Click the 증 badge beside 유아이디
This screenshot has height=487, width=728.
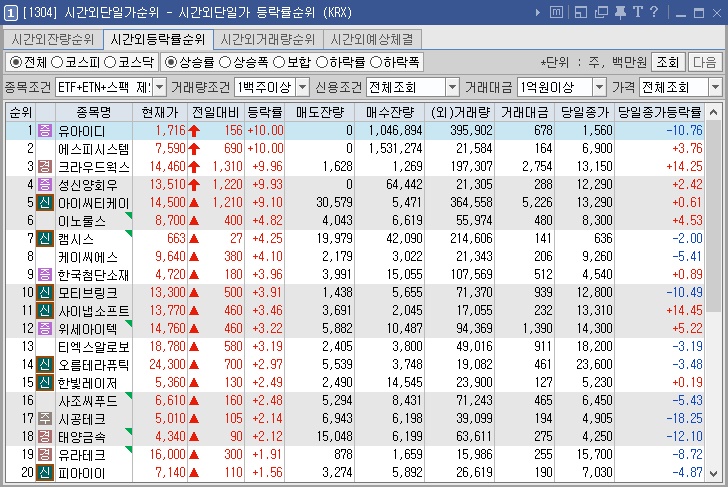click(x=45, y=130)
